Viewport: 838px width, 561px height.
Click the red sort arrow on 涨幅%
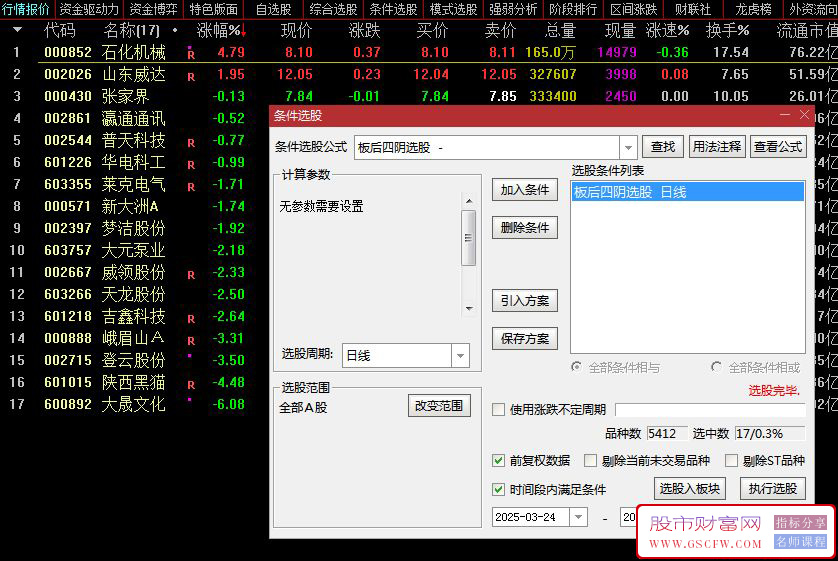244,31
